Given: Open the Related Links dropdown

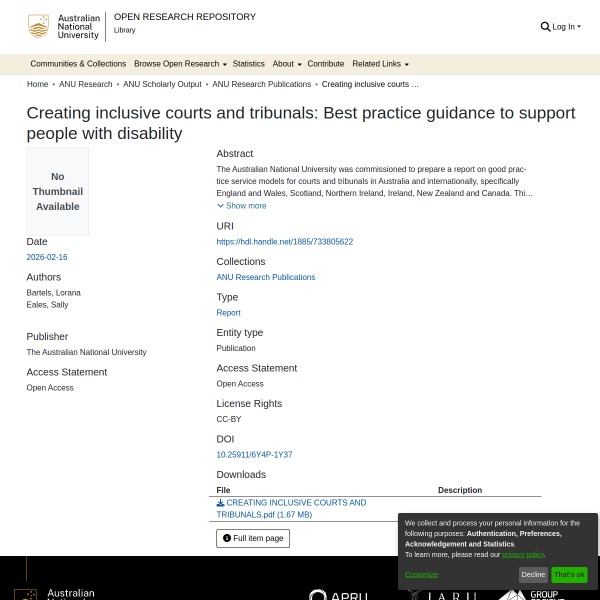Looking at the screenshot, I should click(x=380, y=64).
